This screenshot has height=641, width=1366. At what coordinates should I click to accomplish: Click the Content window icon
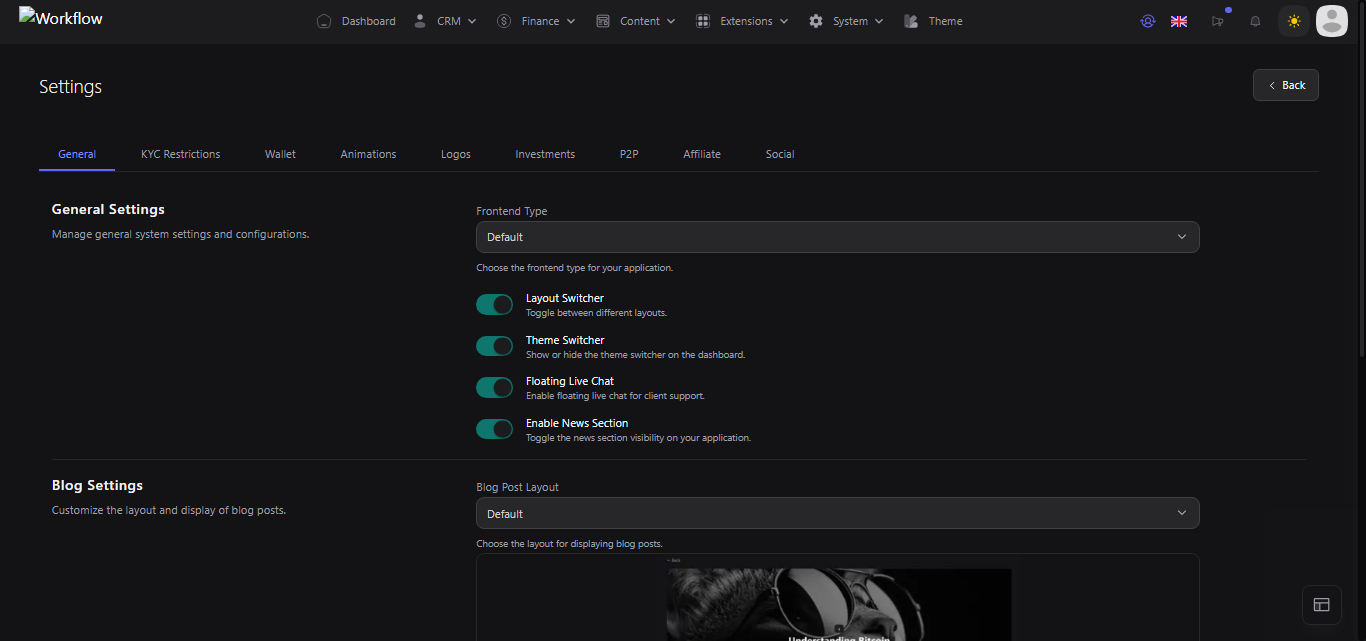[x=603, y=21]
